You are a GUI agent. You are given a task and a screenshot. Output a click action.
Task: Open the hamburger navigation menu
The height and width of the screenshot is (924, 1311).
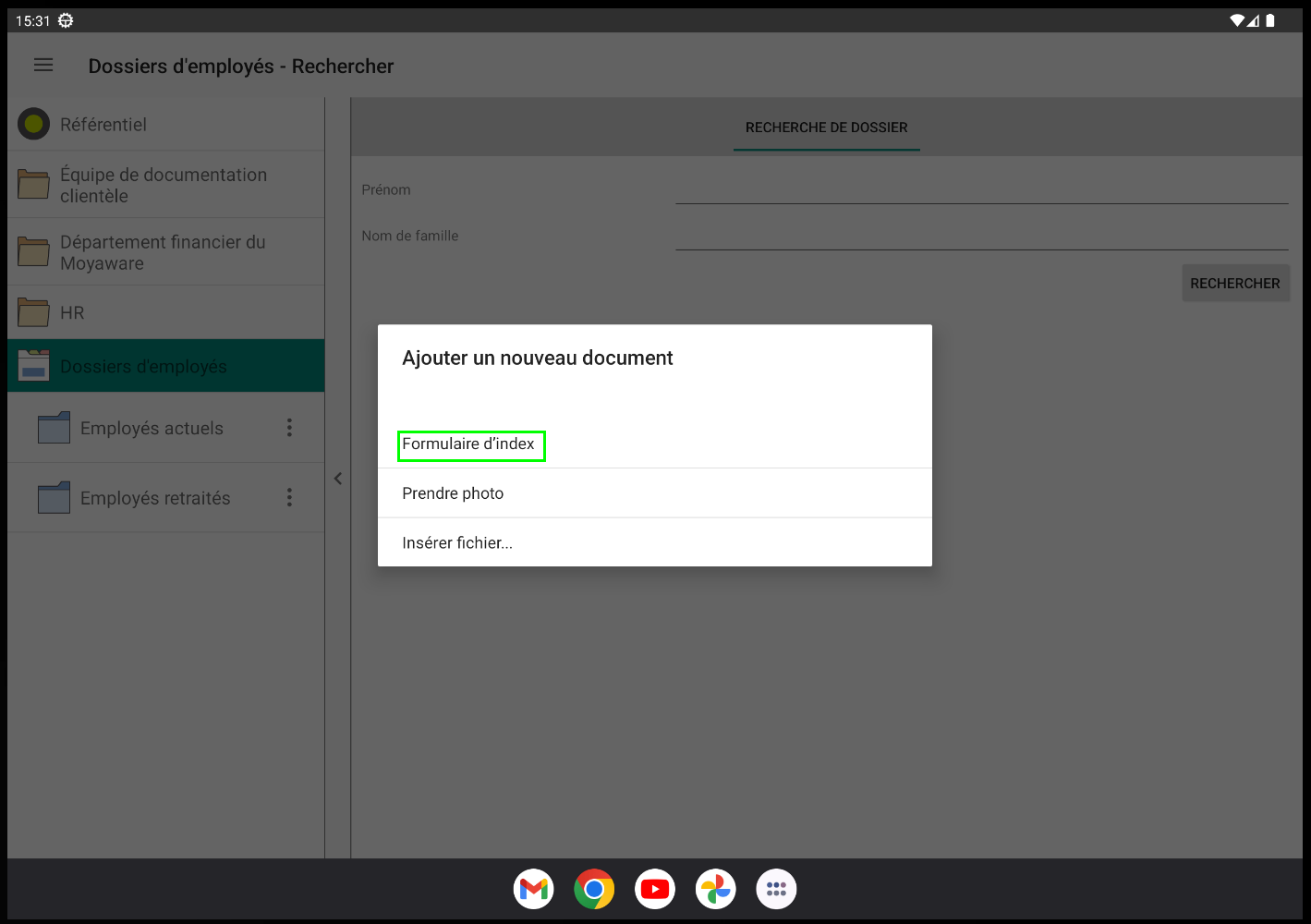(x=43, y=66)
